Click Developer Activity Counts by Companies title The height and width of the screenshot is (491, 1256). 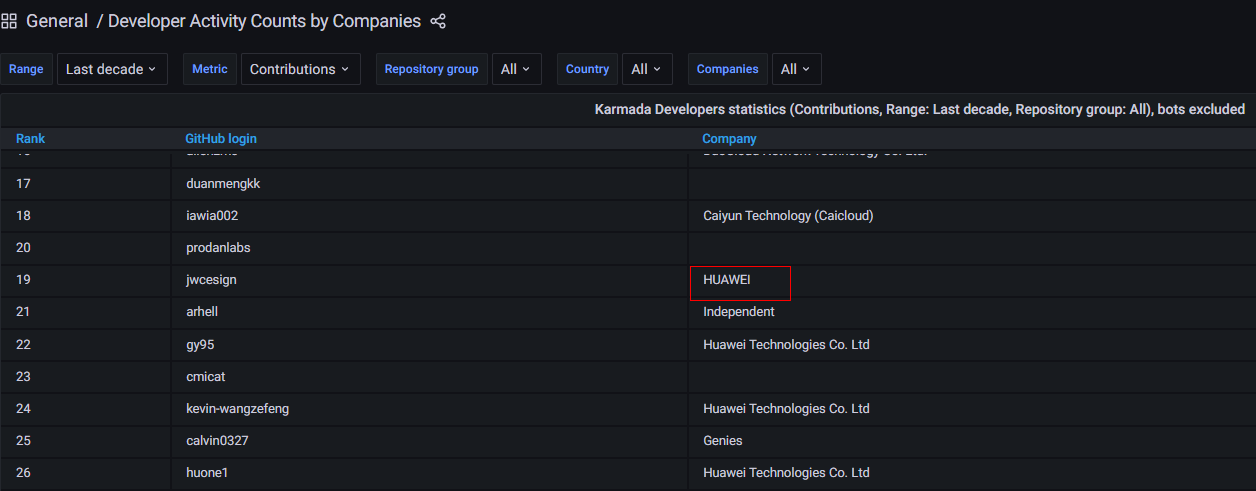264,21
